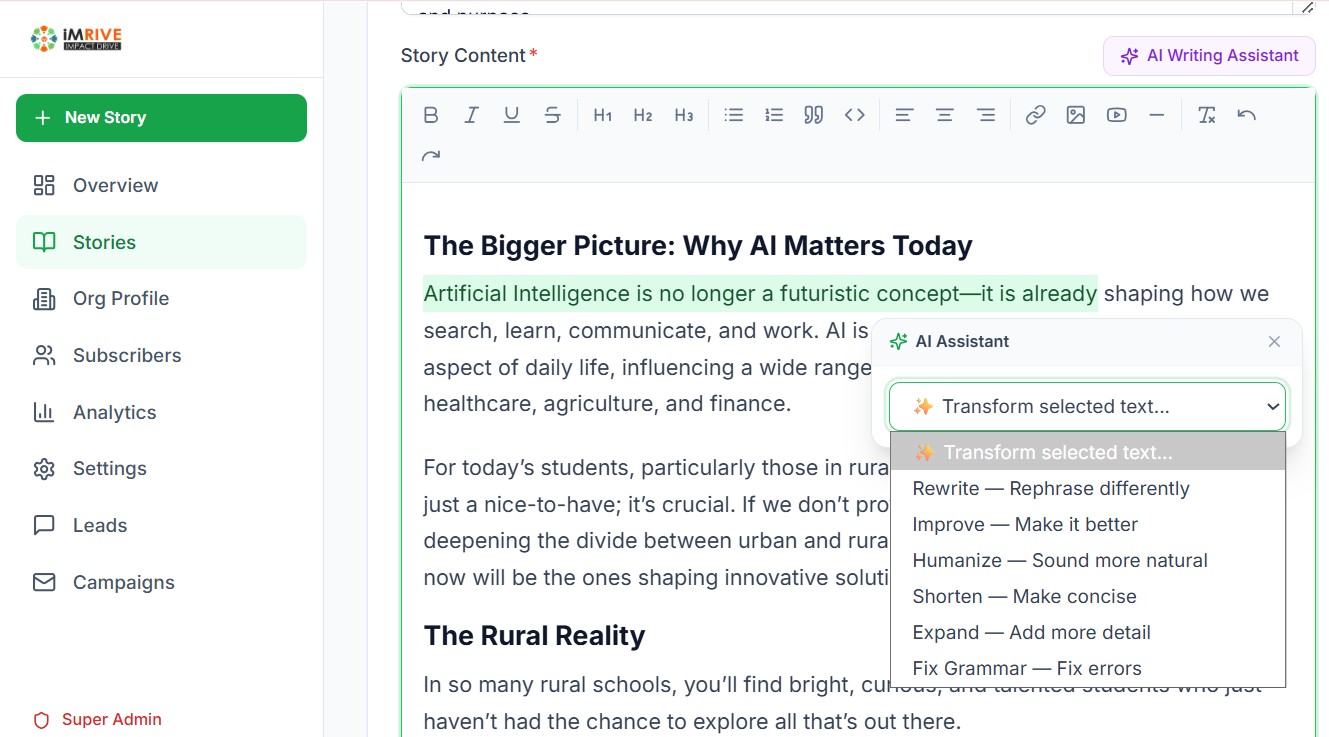
Task: Toggle bold formatting in editor toolbar
Action: coord(431,115)
